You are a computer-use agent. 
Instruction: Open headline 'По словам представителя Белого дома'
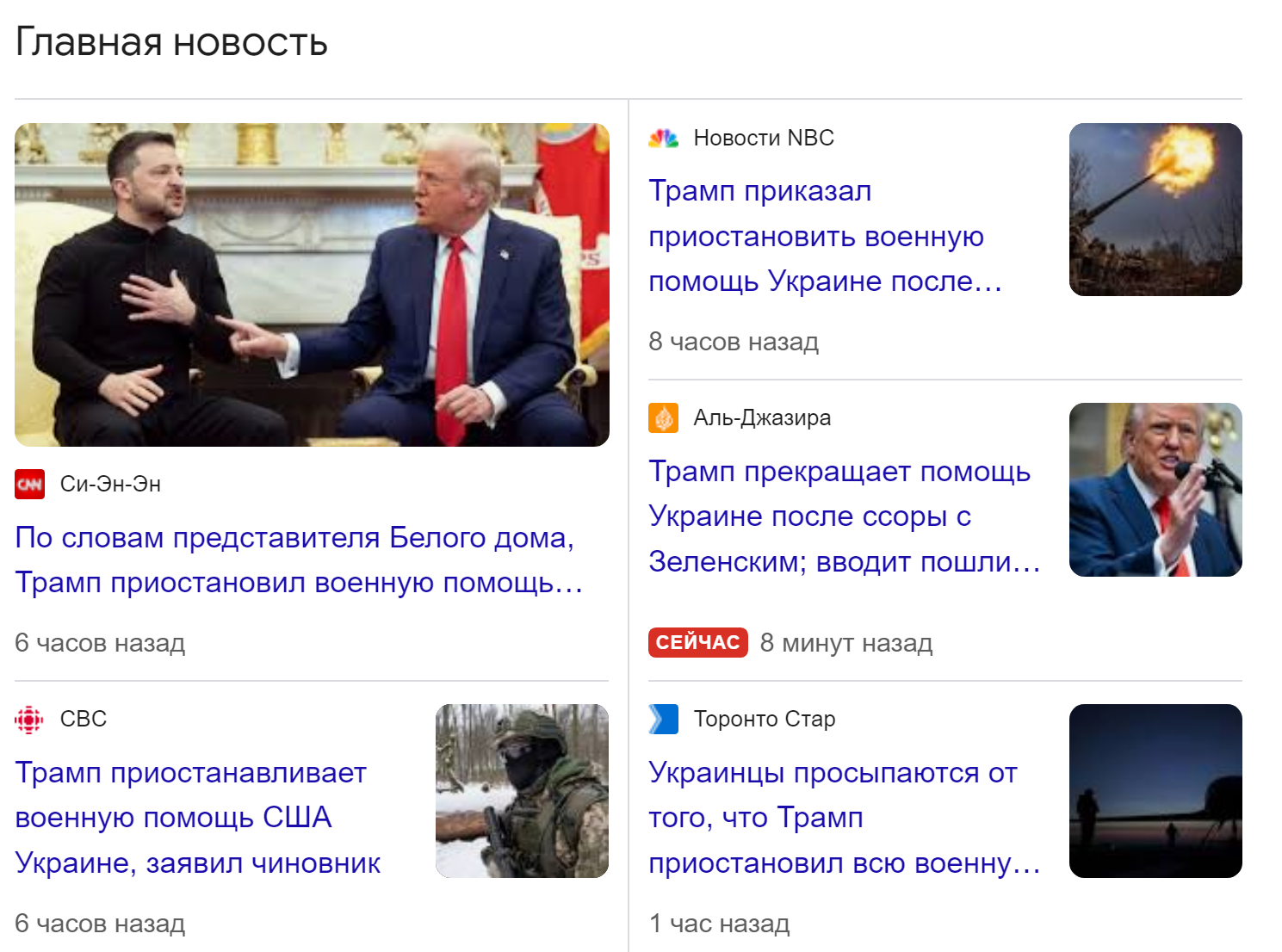(x=300, y=559)
